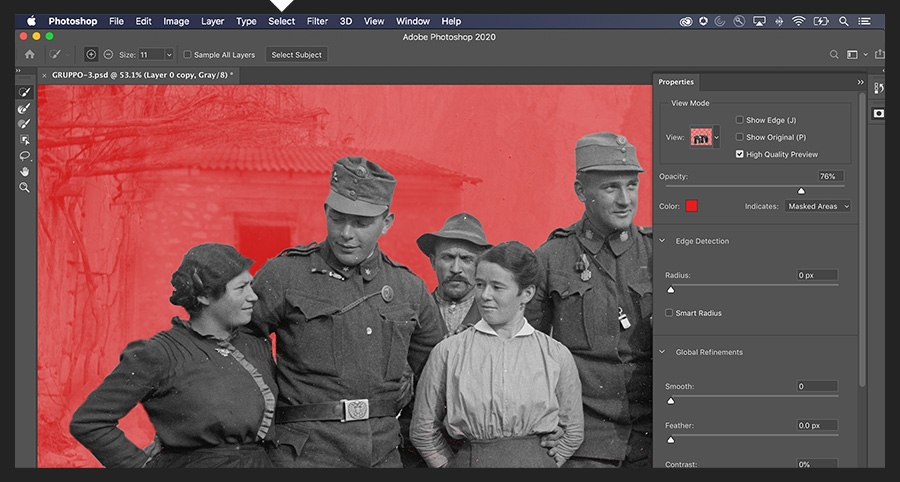
Task: Select the Refine Edge Brush tool
Action: click(25, 108)
